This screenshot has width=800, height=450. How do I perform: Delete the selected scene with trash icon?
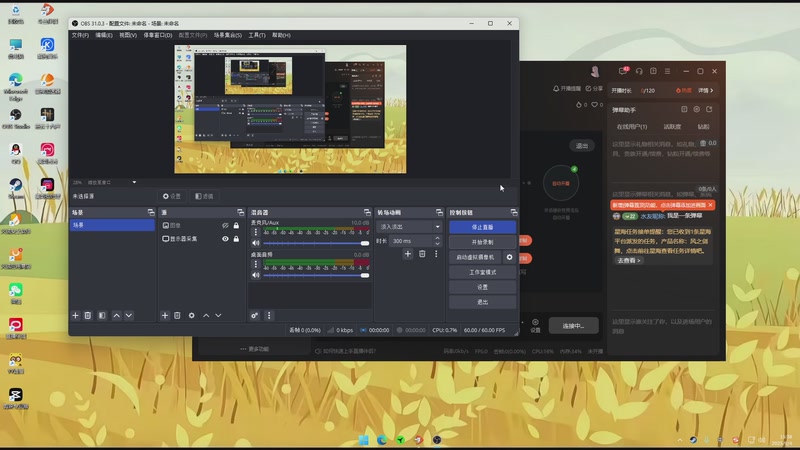point(88,316)
